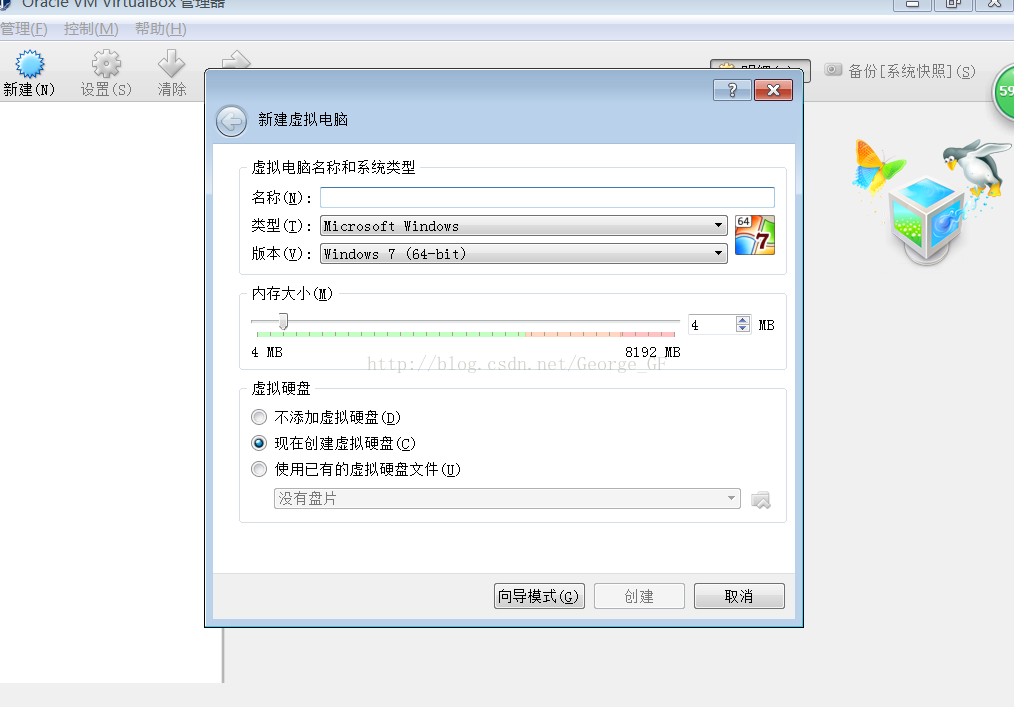Open the 管理(F) menu
Viewport: 1014px width, 707px height.
[24, 29]
